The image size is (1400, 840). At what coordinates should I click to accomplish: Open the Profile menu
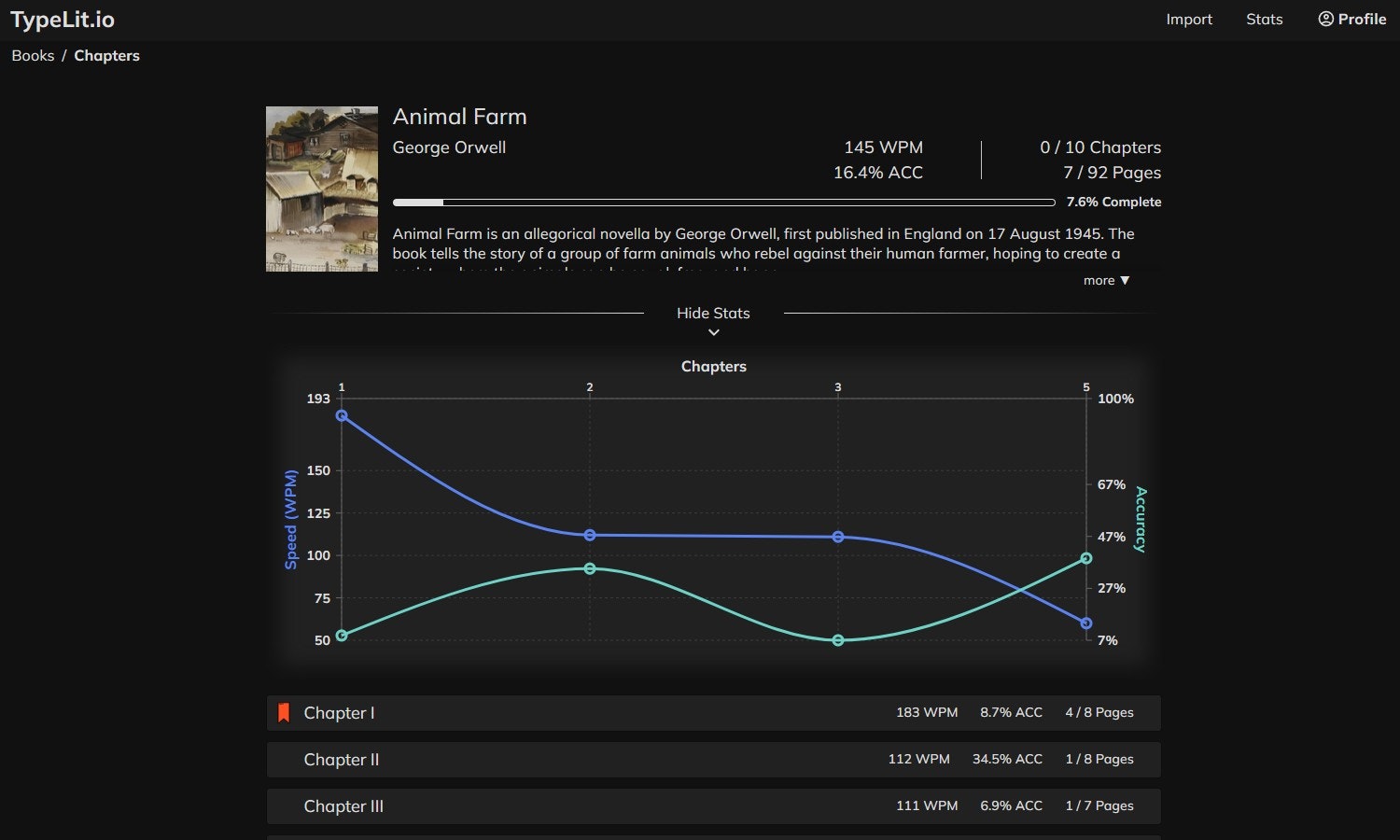coord(1351,20)
